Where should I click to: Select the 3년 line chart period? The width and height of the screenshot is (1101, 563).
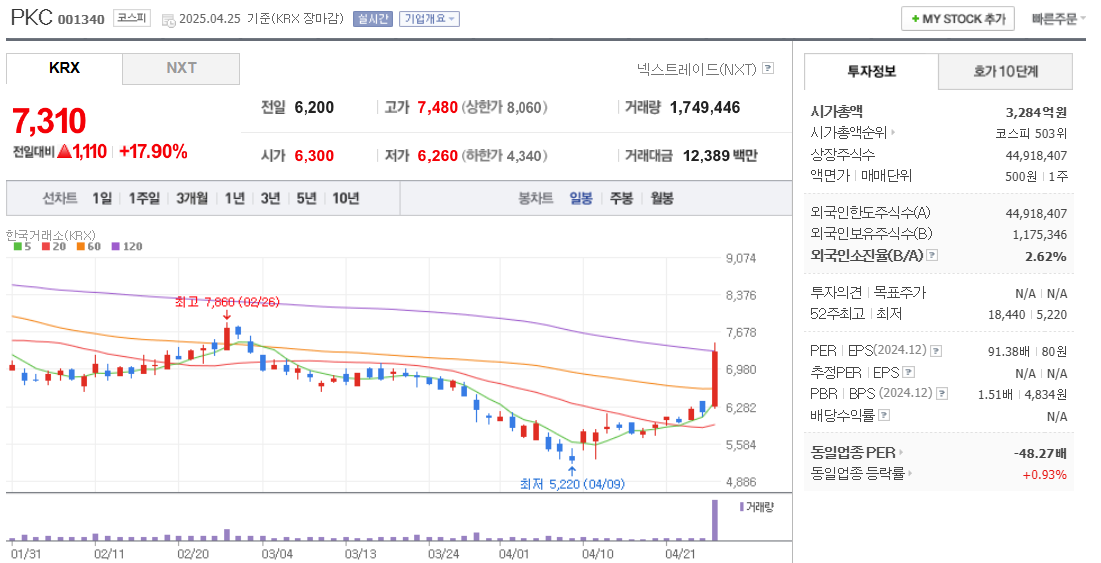point(270,199)
